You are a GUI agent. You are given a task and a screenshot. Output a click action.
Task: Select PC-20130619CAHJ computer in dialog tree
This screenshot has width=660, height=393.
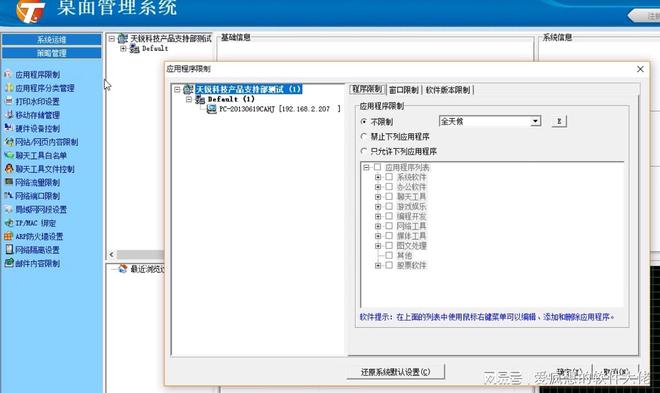[274, 109]
